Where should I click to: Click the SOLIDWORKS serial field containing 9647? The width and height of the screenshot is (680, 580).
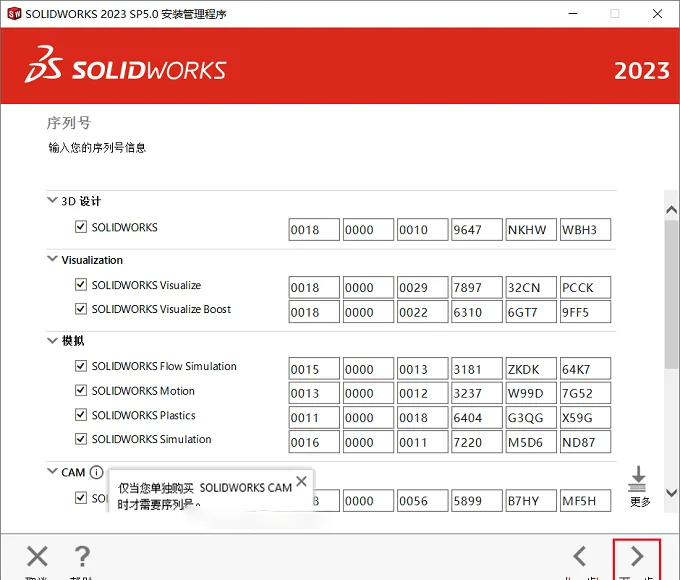coord(477,229)
